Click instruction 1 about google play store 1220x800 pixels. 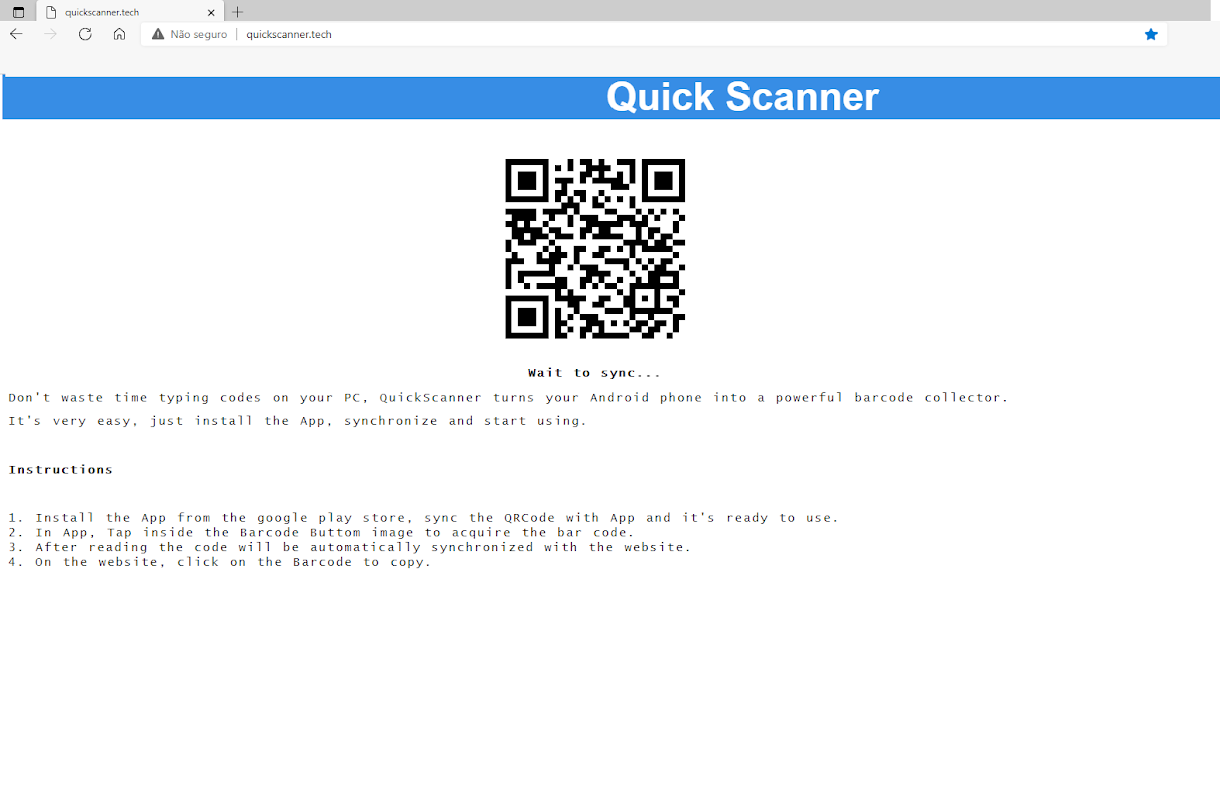423,518
